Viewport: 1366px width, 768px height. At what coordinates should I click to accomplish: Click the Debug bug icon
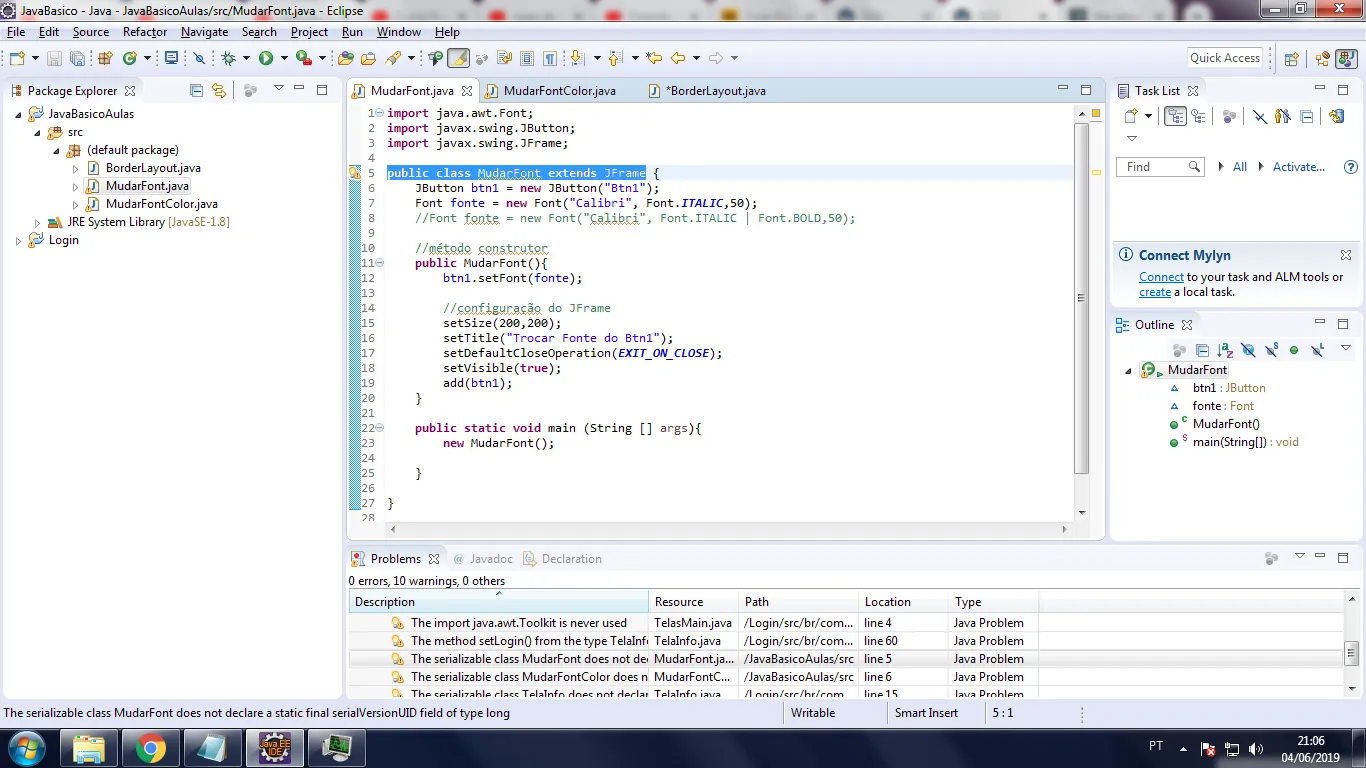coord(229,59)
